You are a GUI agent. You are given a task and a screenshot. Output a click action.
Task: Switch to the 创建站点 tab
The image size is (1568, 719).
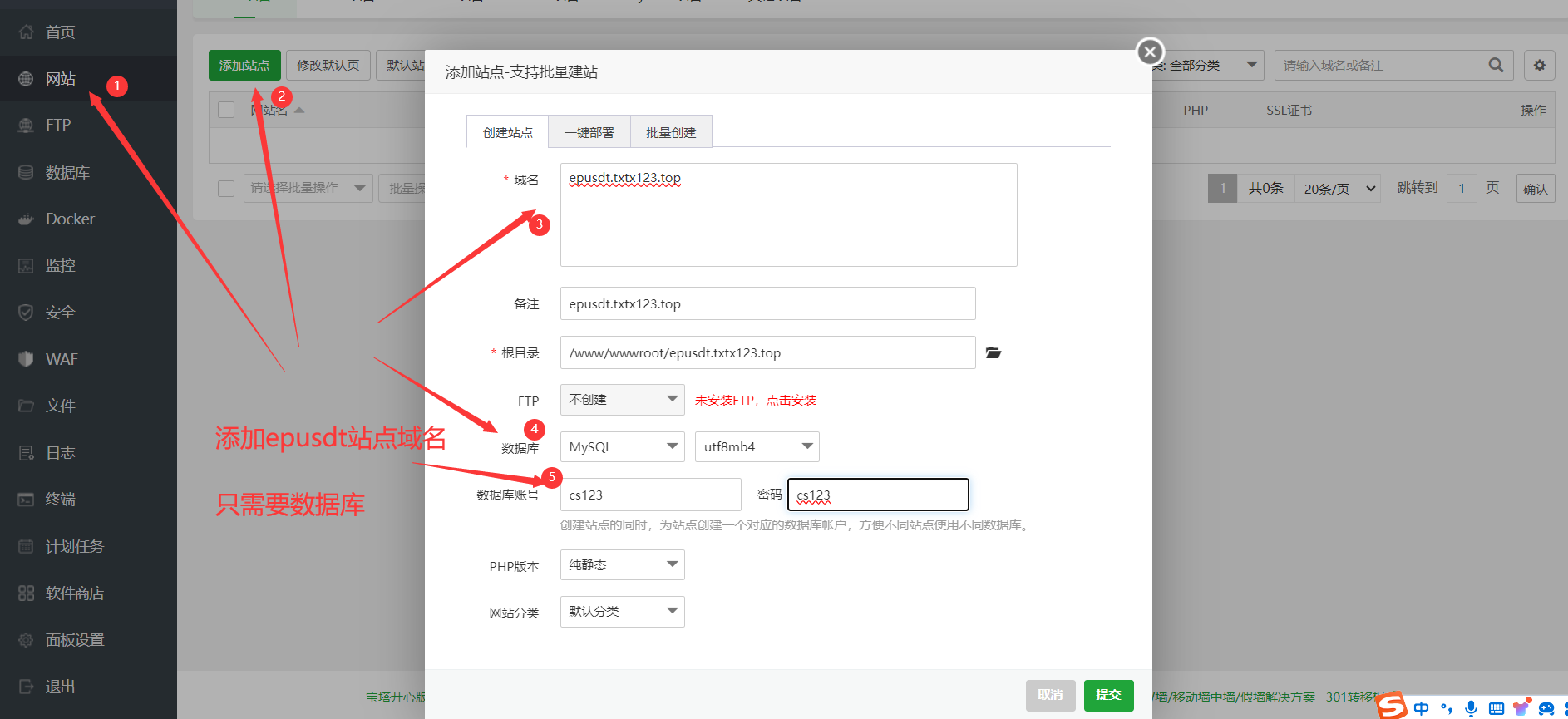(x=507, y=132)
